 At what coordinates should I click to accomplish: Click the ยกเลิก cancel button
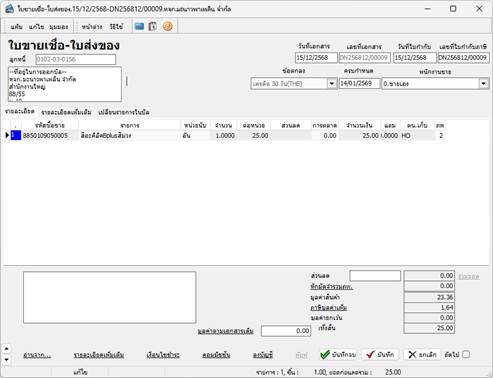click(x=422, y=355)
